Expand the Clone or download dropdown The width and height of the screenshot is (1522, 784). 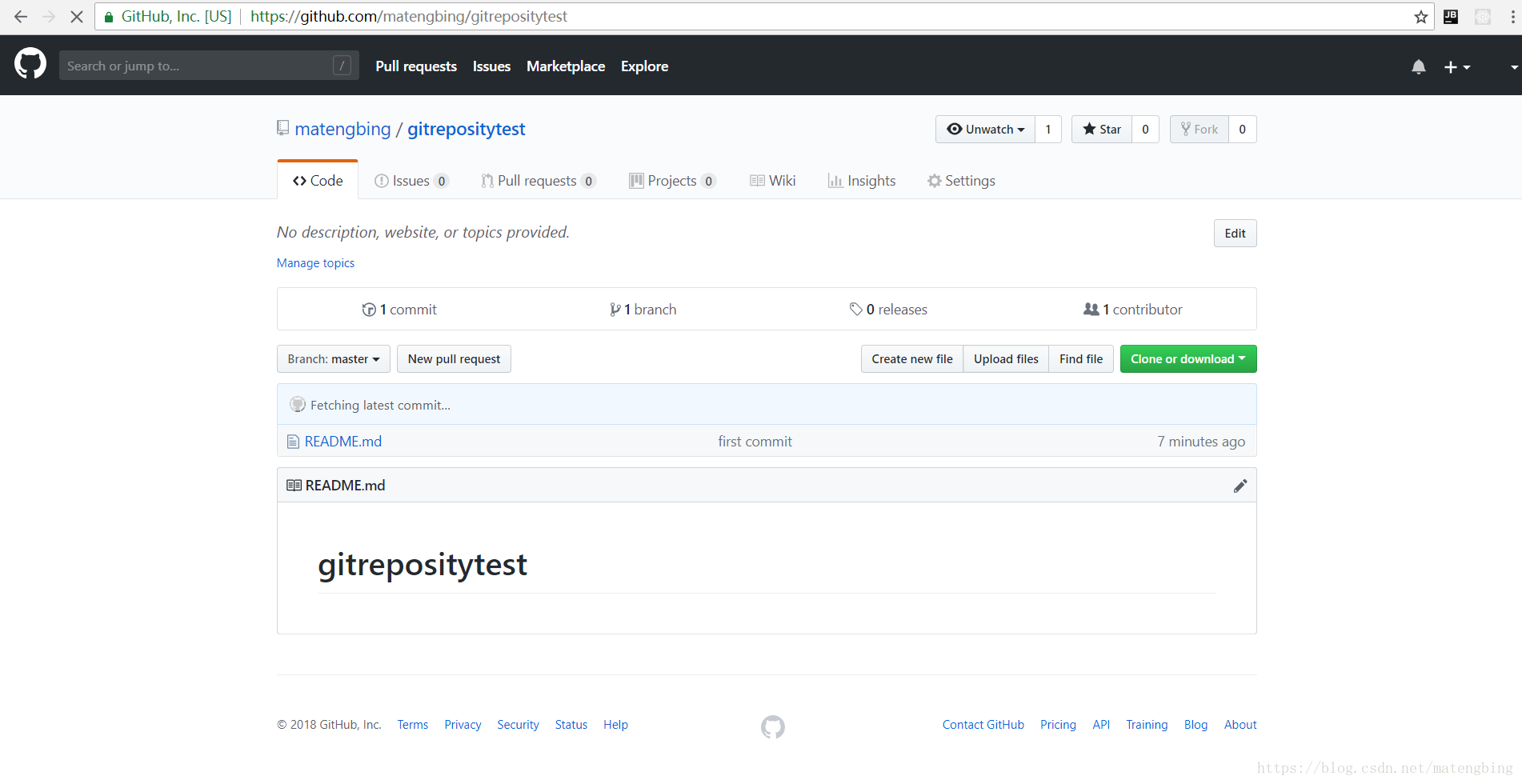click(1188, 359)
